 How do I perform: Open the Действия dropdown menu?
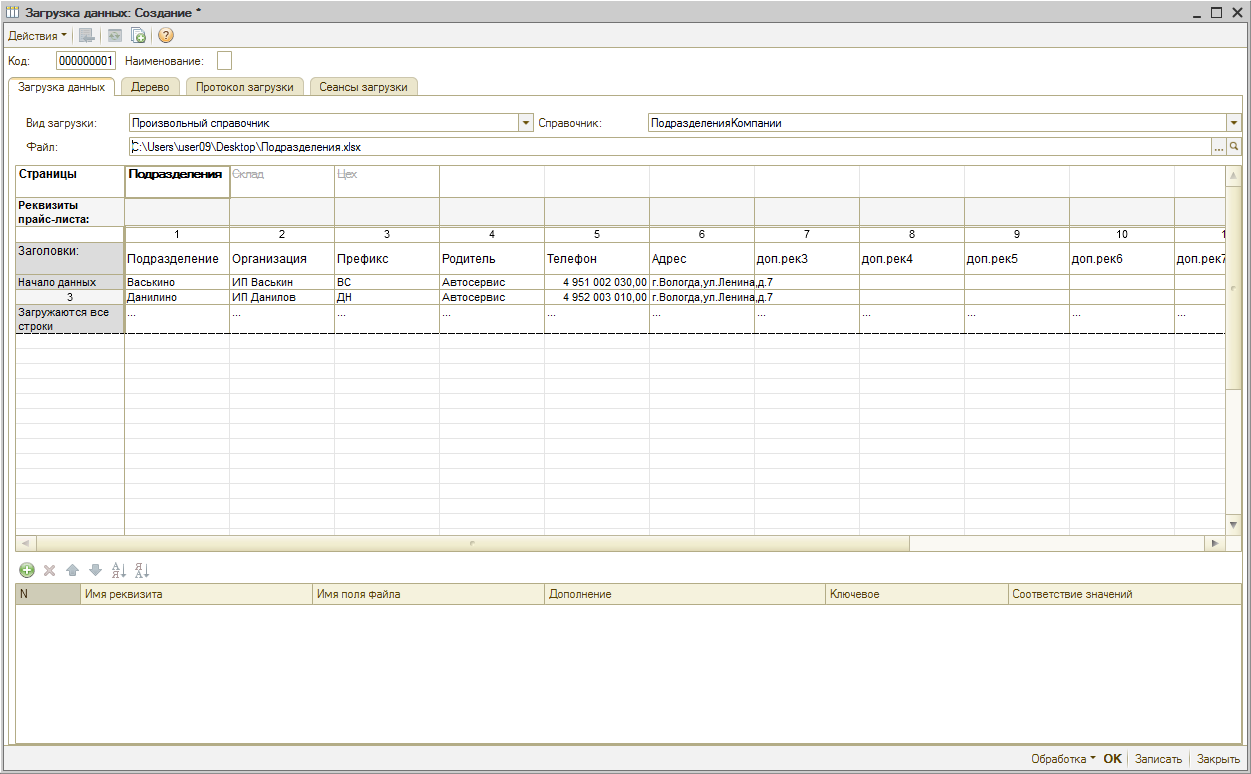click(x=38, y=36)
